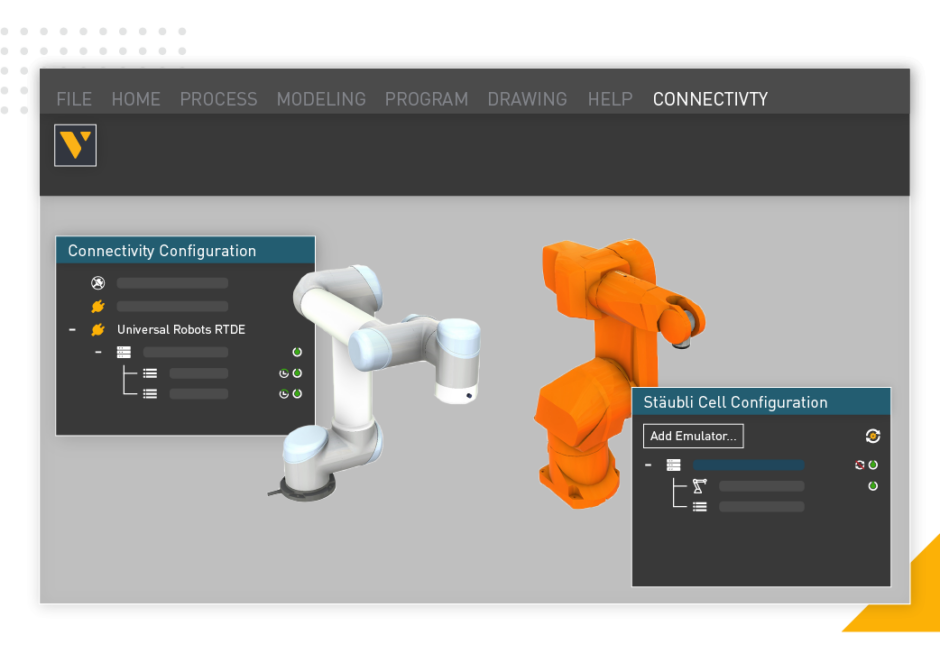
Task: Open the FILE tab
Action: click(74, 99)
